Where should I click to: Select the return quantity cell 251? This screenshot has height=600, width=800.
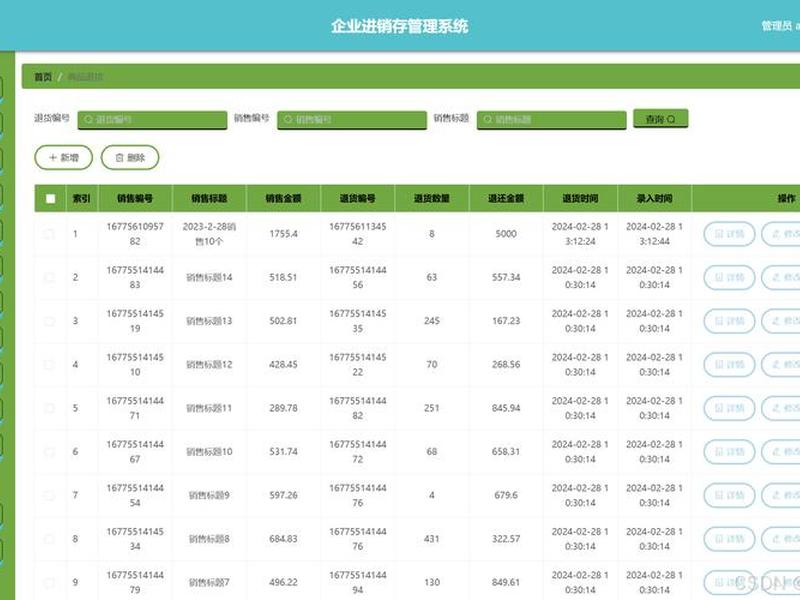pos(432,408)
